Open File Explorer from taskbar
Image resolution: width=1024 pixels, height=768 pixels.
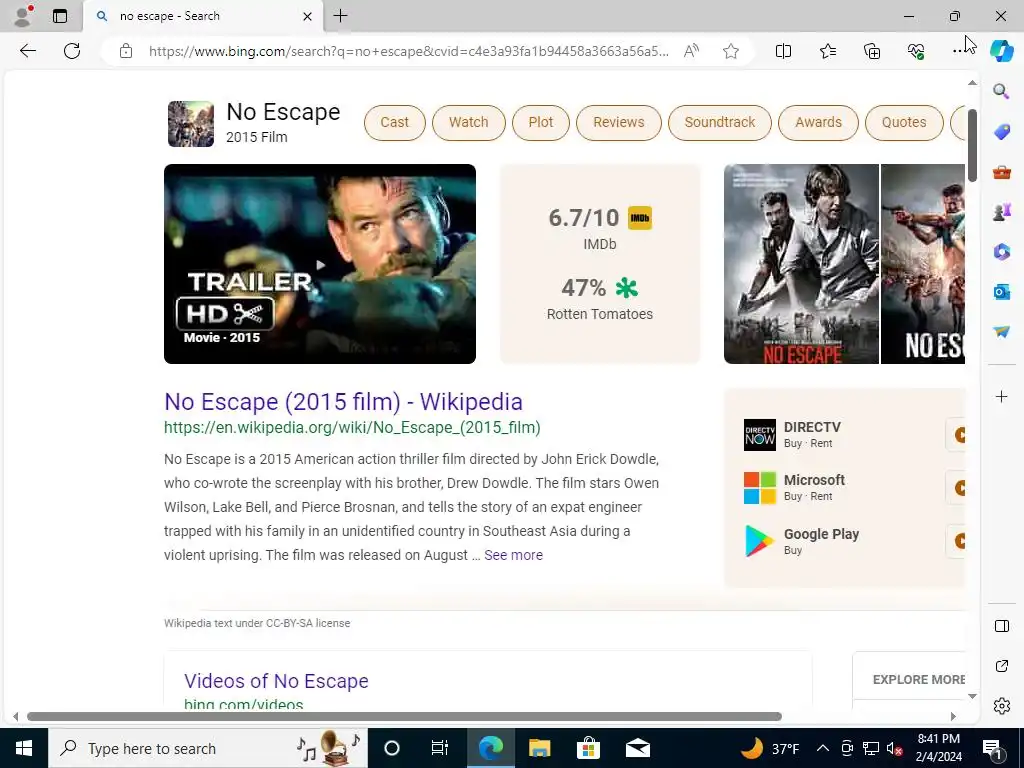[539, 748]
